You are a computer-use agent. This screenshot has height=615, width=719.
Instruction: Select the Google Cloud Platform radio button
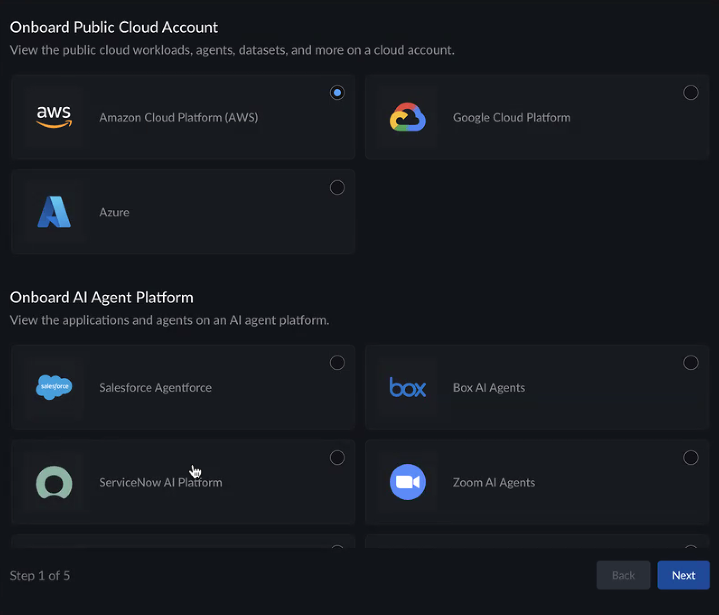[x=691, y=93]
